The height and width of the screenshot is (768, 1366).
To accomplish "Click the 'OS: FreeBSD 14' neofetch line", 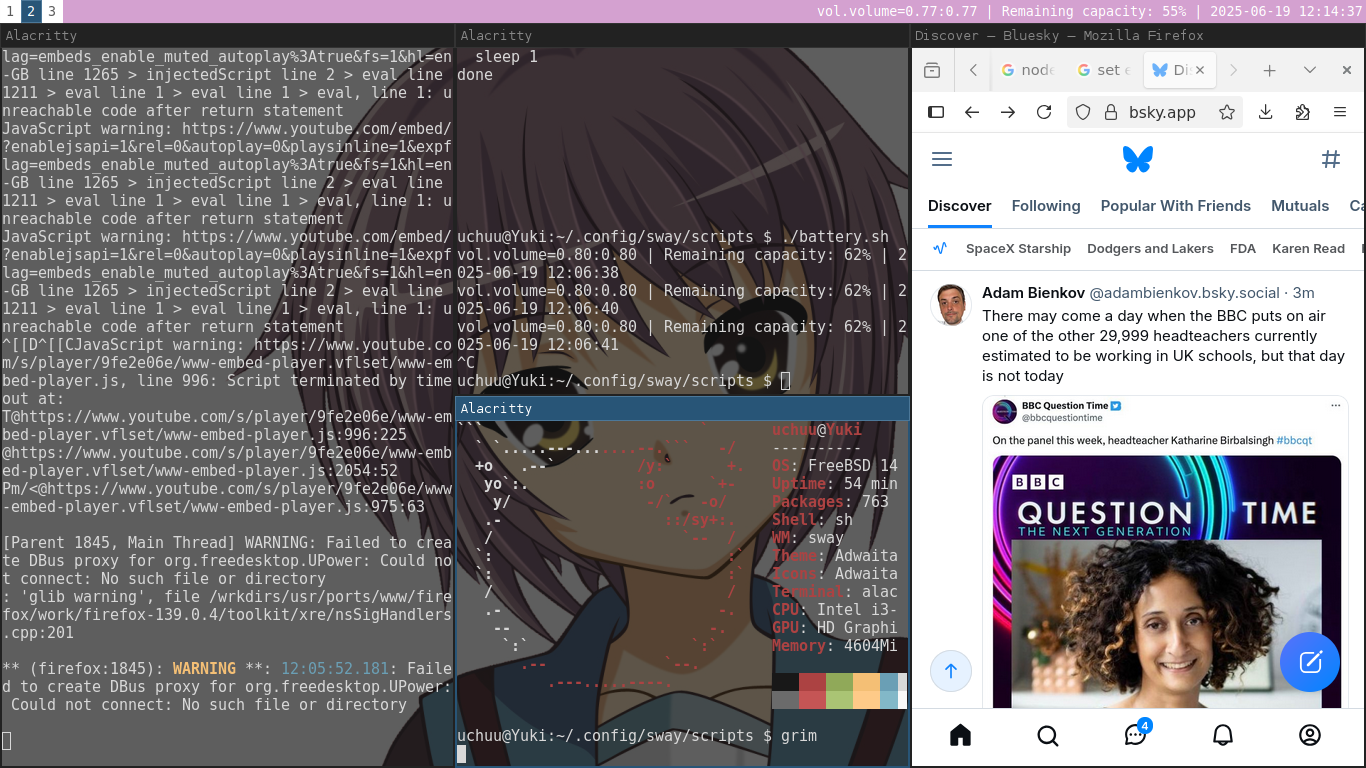I will (x=835, y=466).
